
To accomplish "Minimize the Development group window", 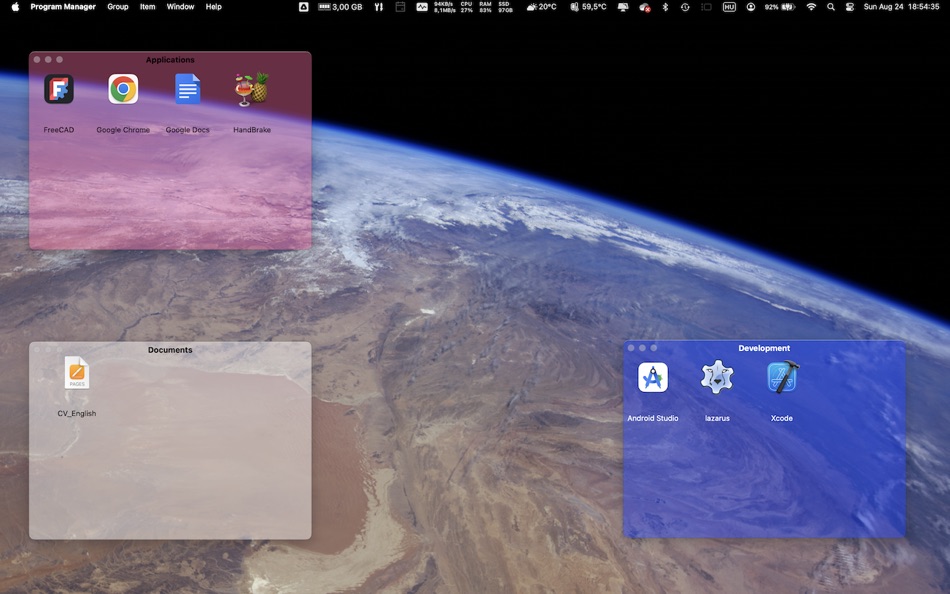I will tap(642, 348).
